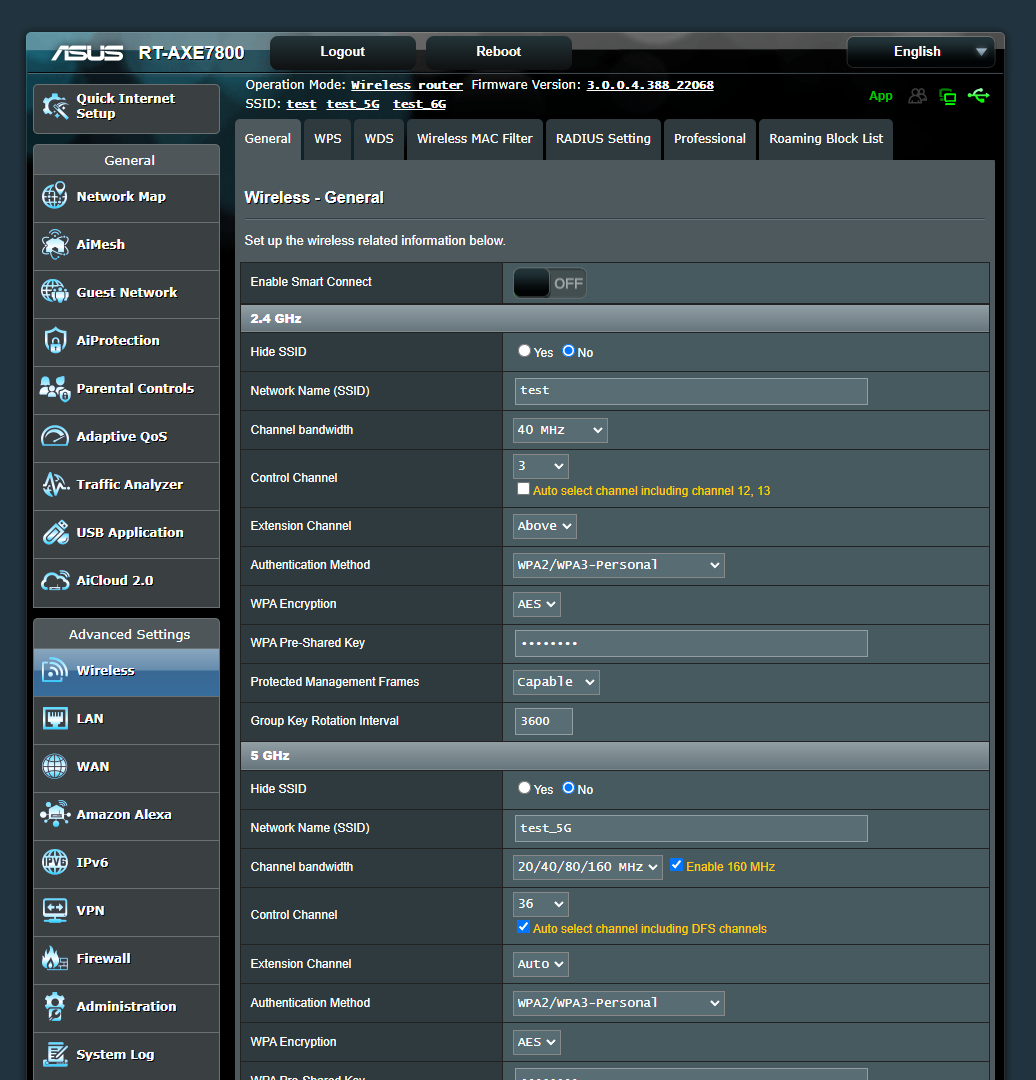Screen dimensions: 1036x1080
Task: Select the General wireless tab
Action: tap(268, 139)
